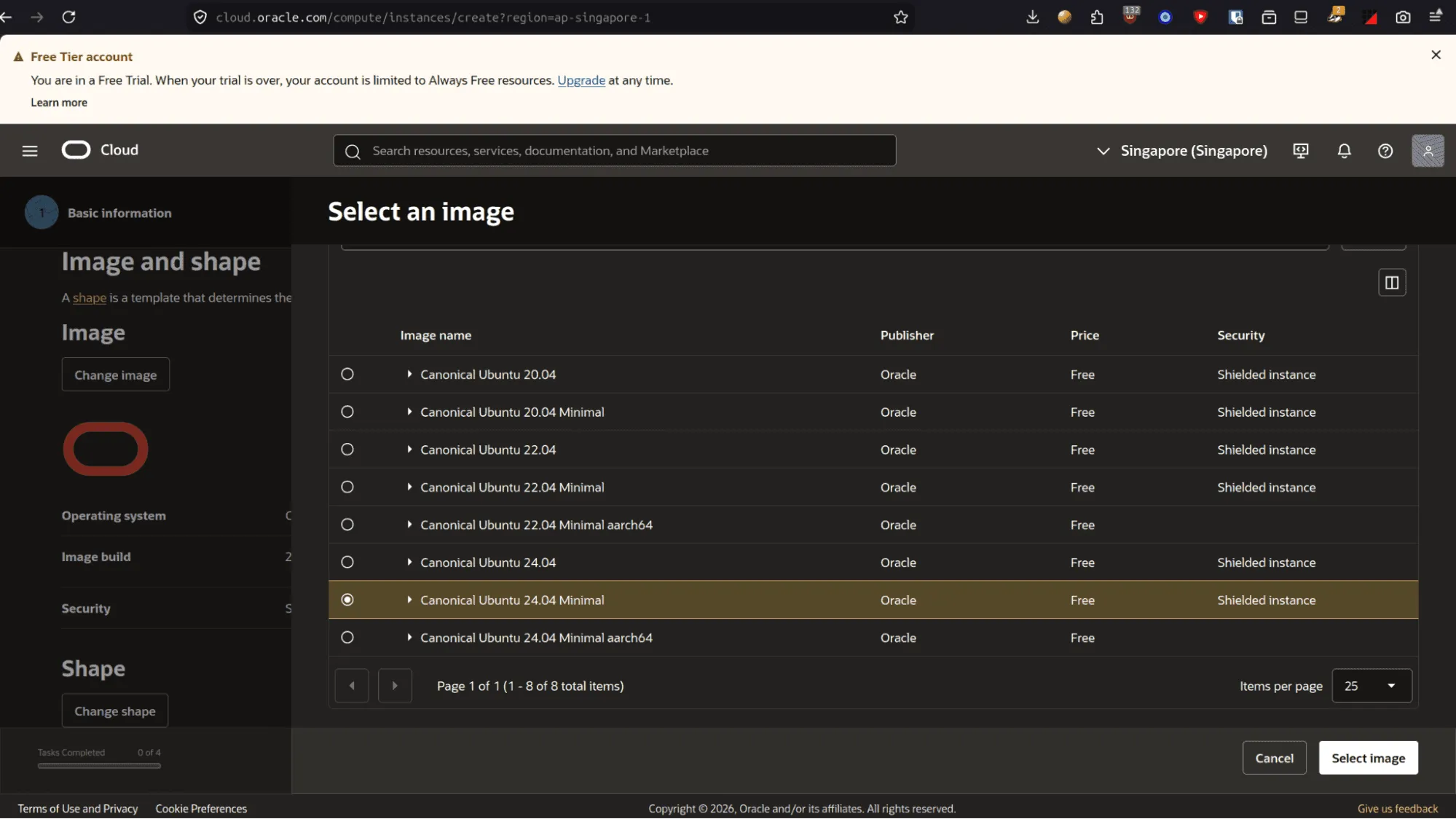Screen dimensions: 1456x819
Task: Click the Select image button
Action: tap(1368, 758)
